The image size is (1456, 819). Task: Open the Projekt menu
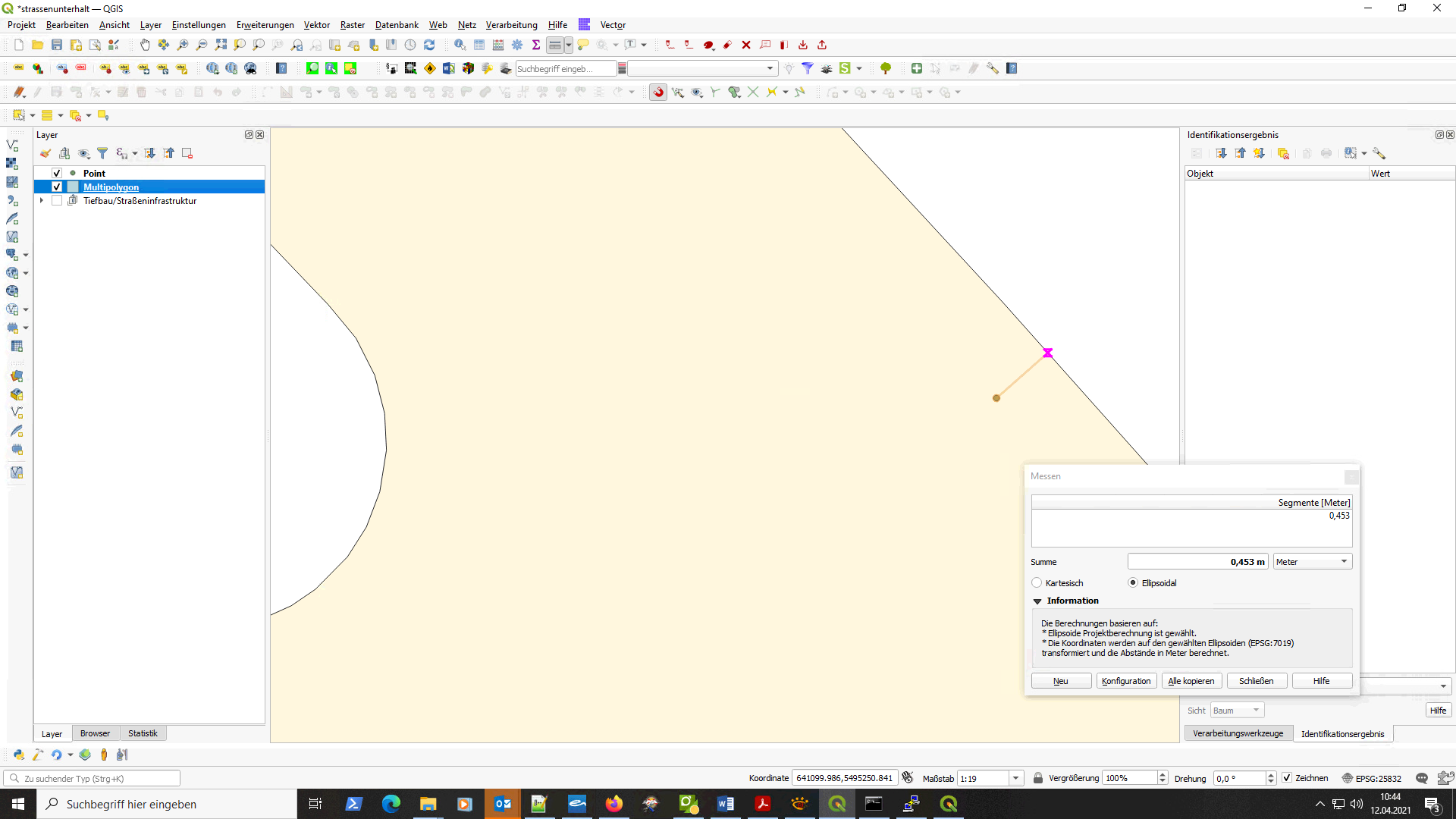coord(21,25)
